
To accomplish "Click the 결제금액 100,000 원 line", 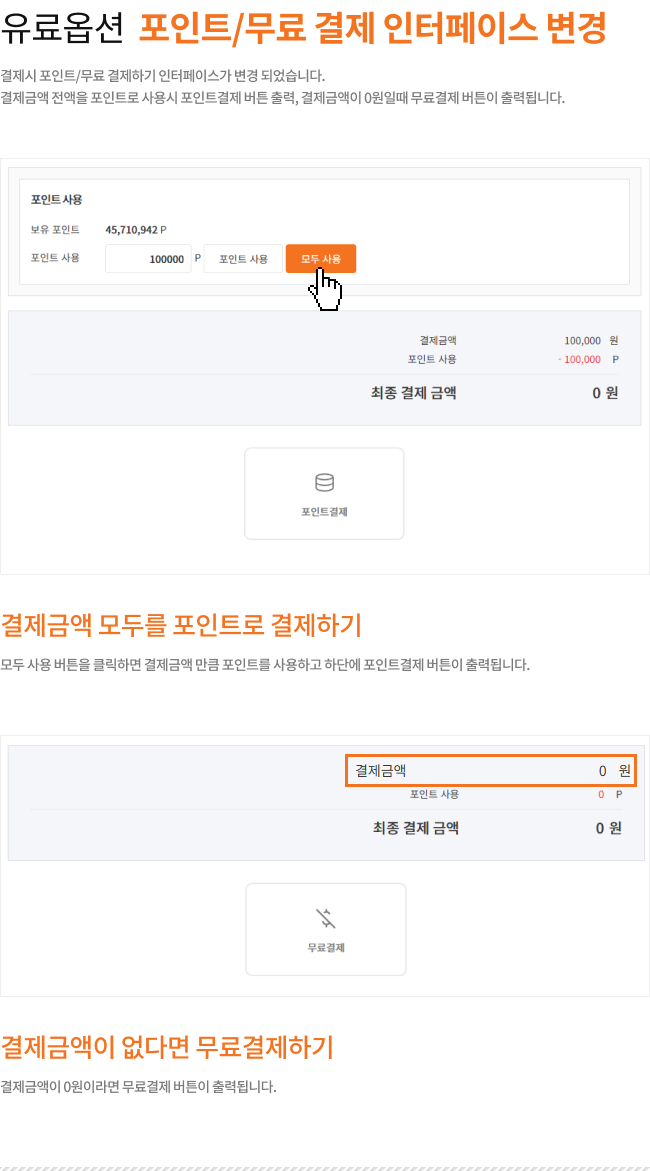I will pos(519,341).
